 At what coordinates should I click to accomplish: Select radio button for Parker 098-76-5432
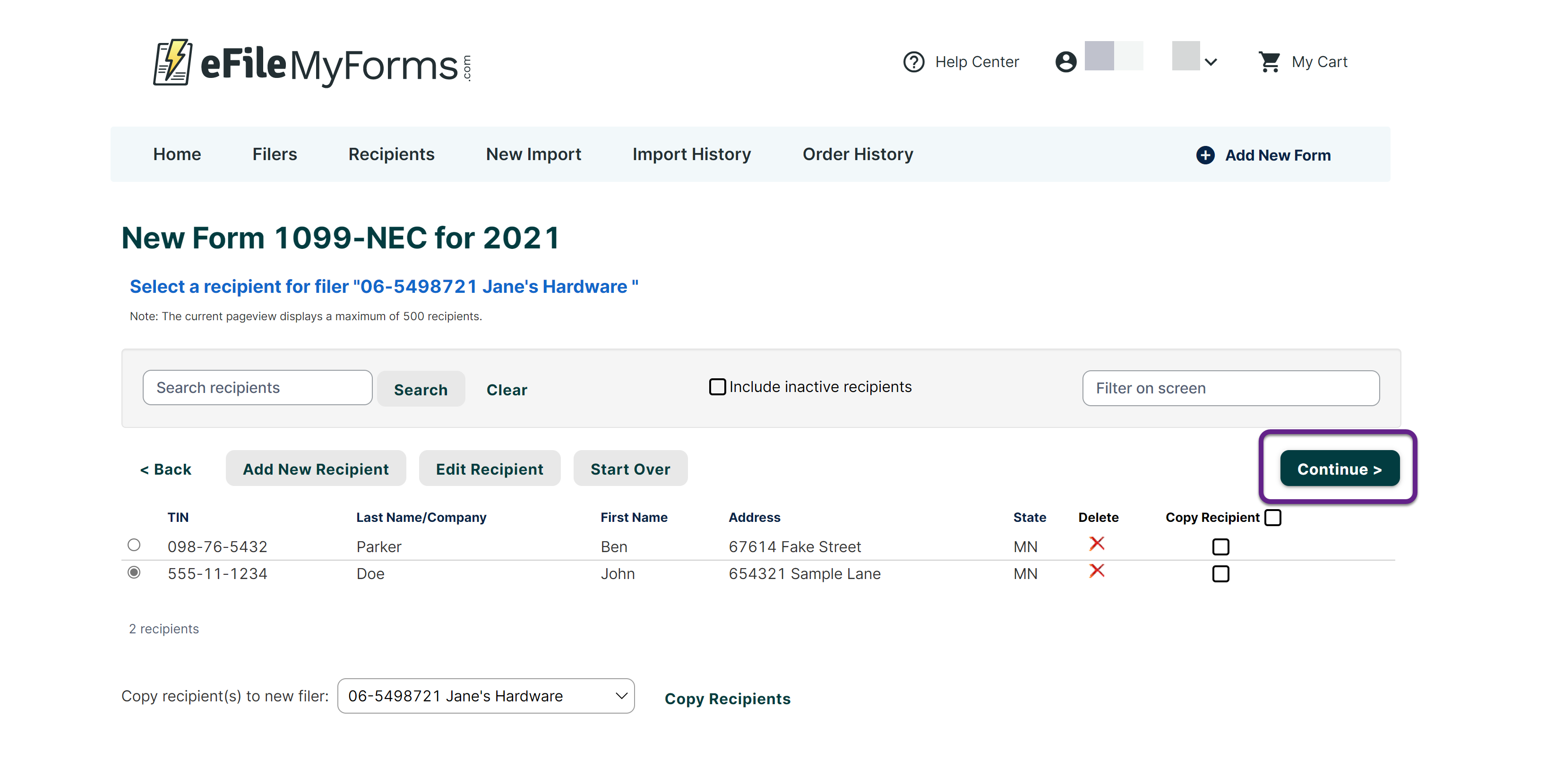(134, 545)
